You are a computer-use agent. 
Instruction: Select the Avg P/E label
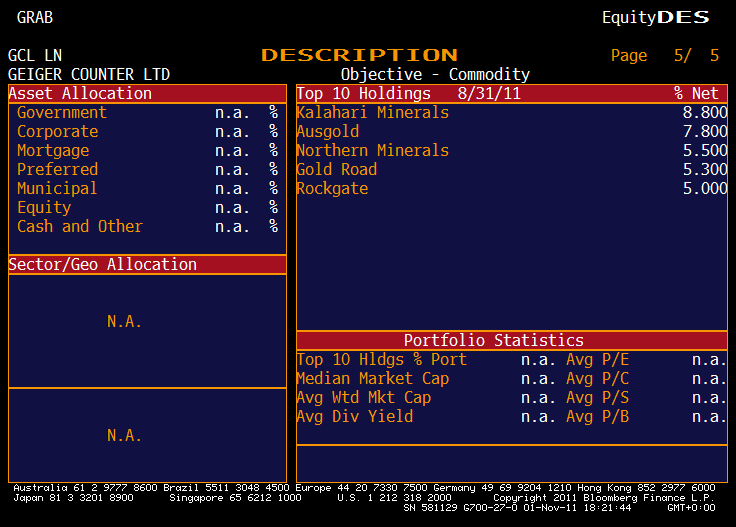(x=598, y=359)
